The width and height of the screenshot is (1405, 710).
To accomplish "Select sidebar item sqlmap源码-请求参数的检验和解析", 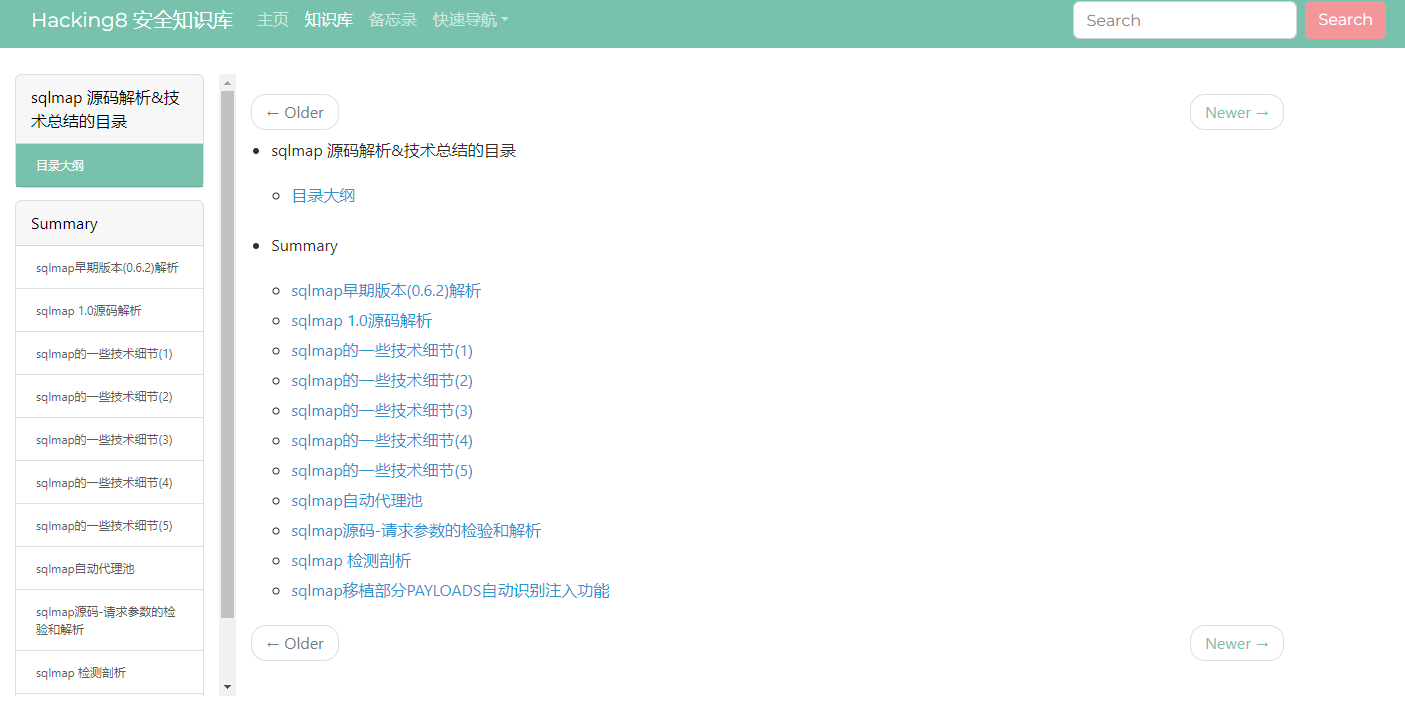I will pos(109,620).
